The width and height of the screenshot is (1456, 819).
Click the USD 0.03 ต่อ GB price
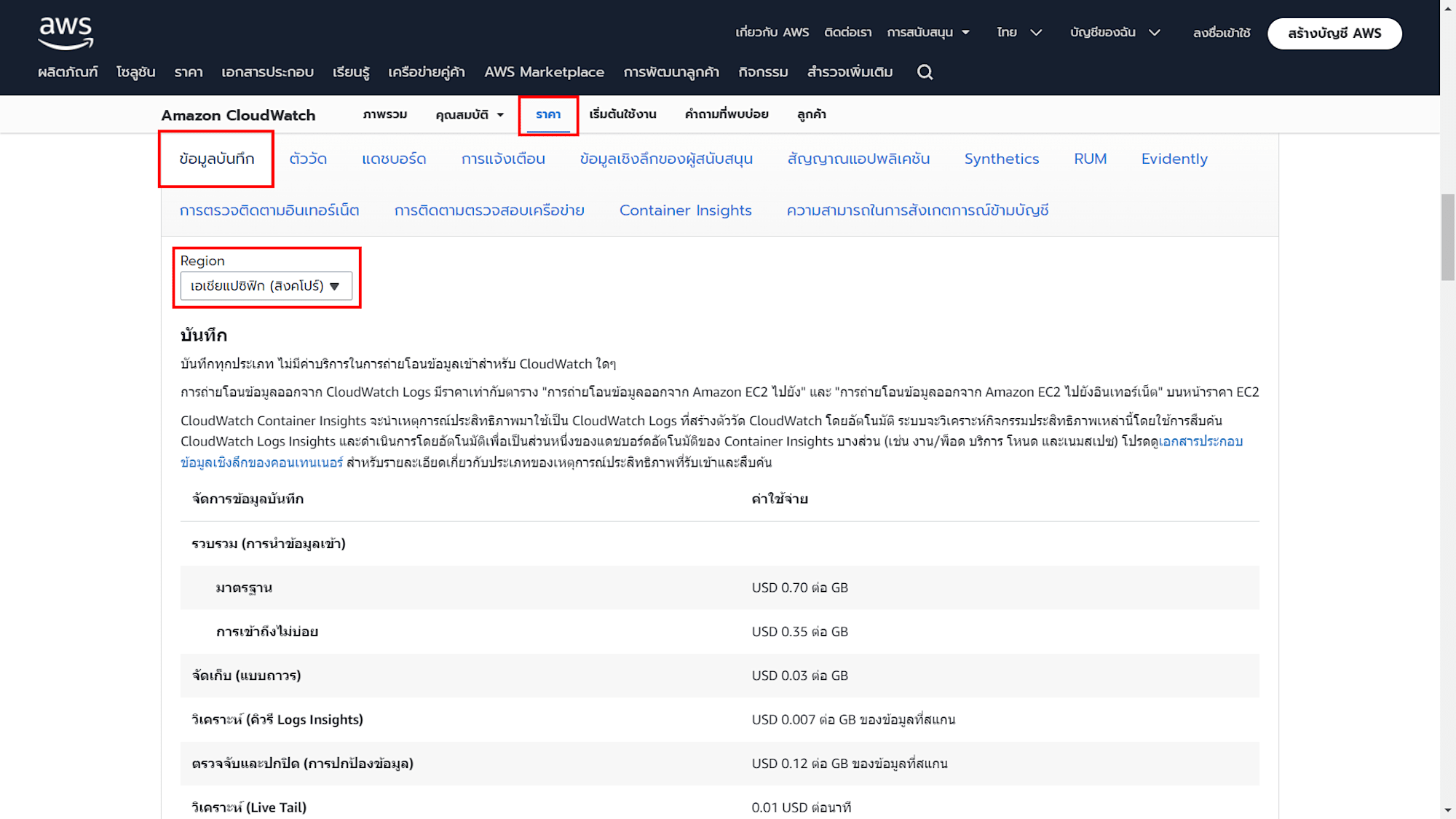(799, 676)
